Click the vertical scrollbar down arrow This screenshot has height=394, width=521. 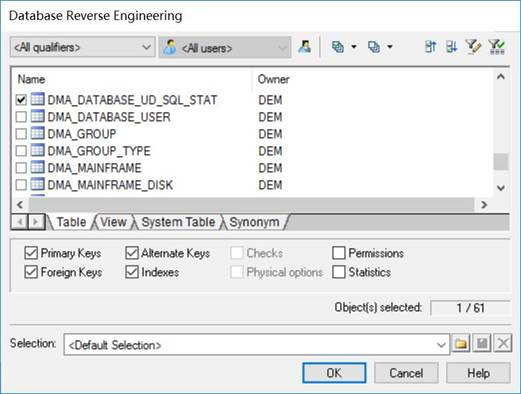click(501, 188)
